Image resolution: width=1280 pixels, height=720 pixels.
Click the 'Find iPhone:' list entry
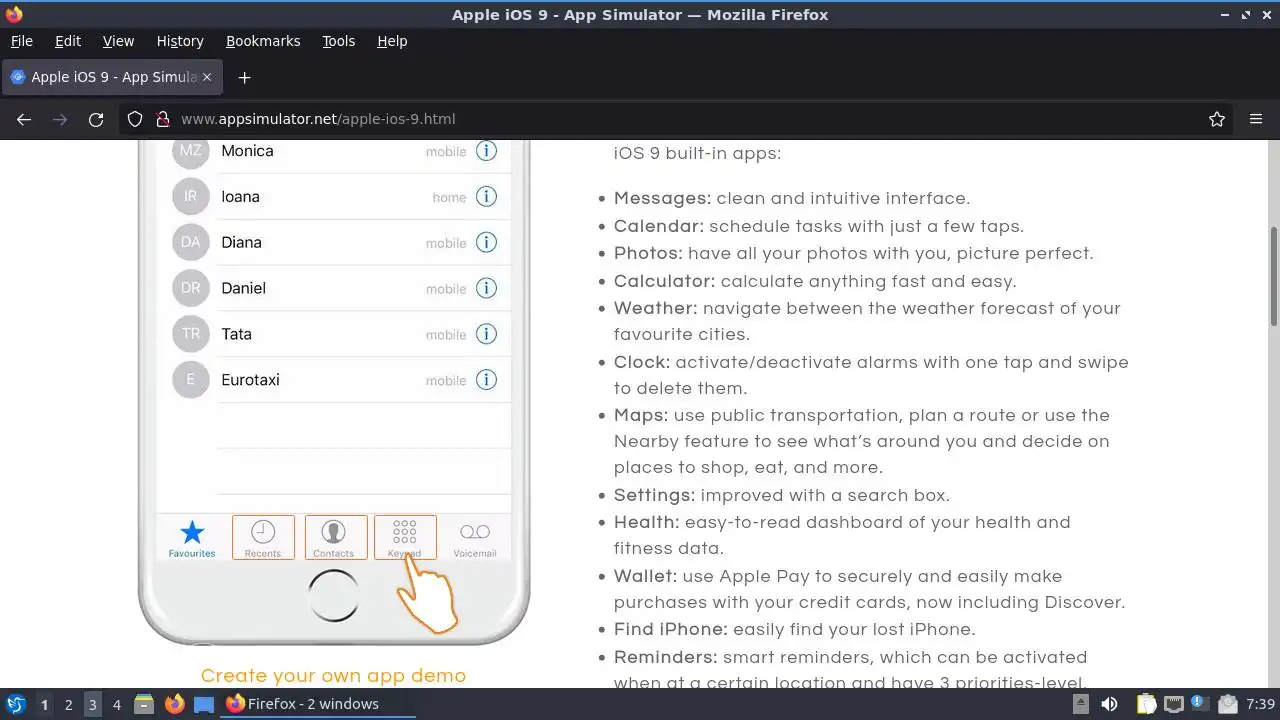pyautogui.click(x=794, y=629)
